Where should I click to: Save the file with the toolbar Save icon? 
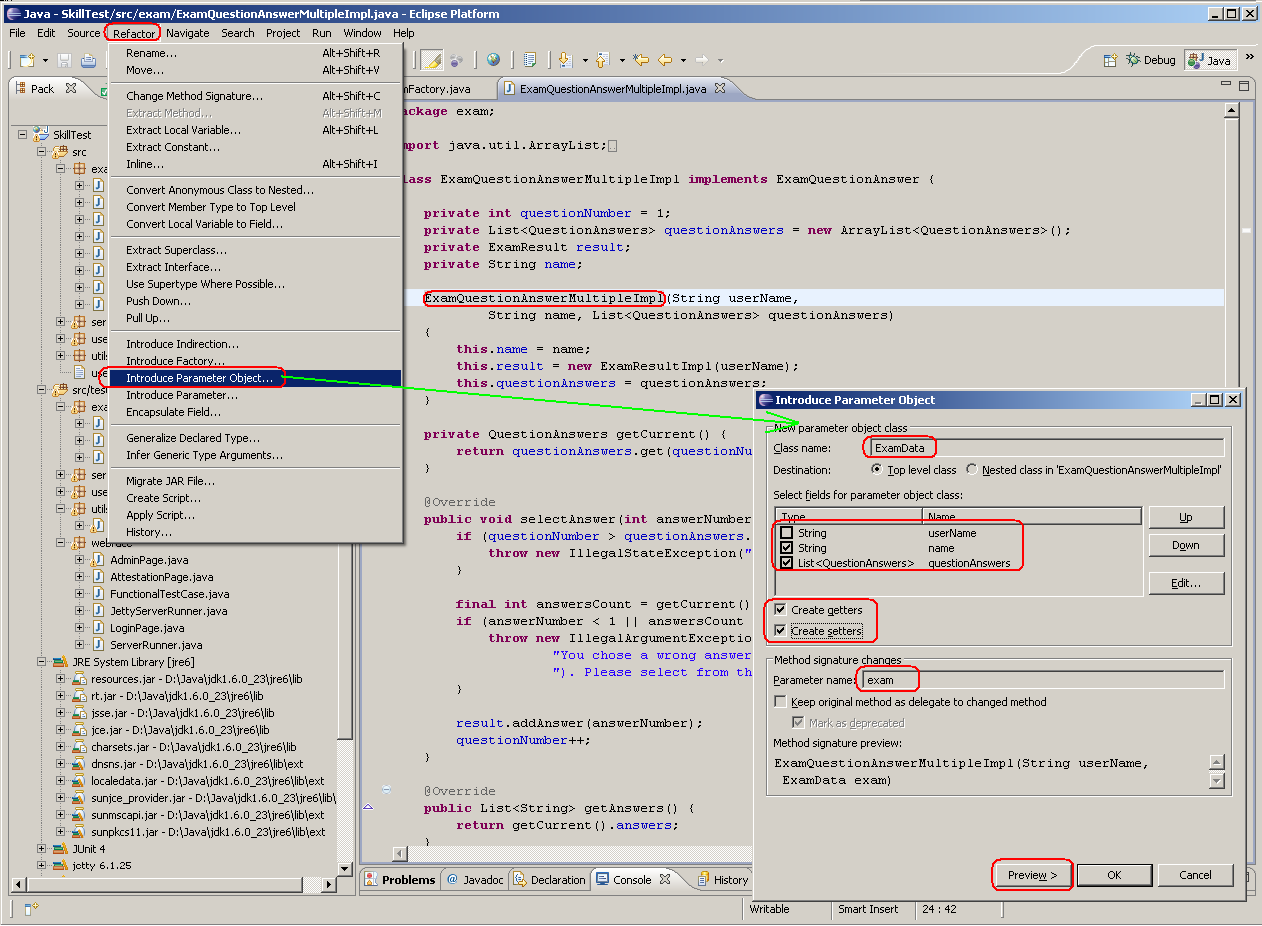tap(62, 60)
